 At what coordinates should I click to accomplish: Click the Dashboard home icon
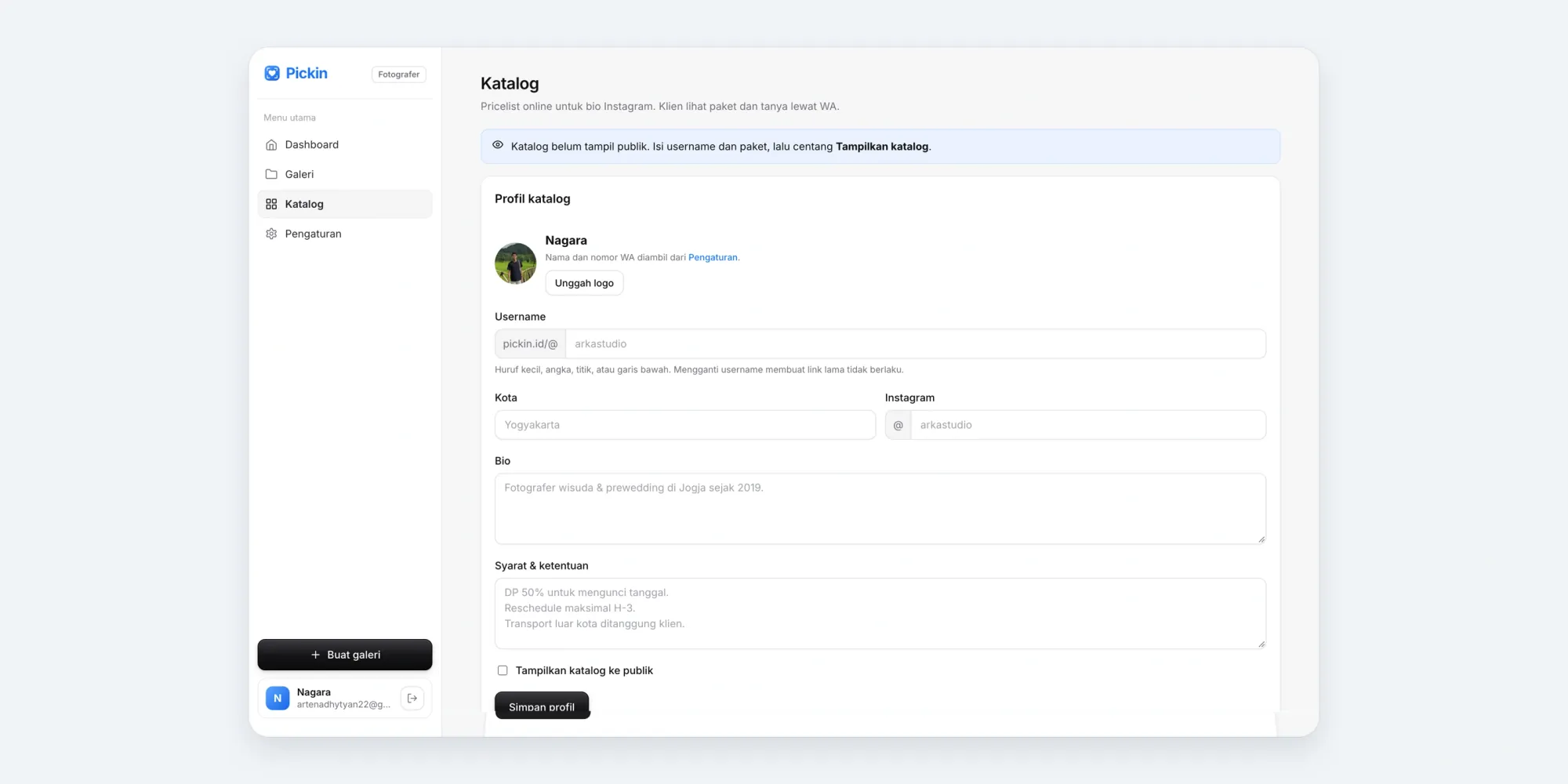pyautogui.click(x=271, y=144)
